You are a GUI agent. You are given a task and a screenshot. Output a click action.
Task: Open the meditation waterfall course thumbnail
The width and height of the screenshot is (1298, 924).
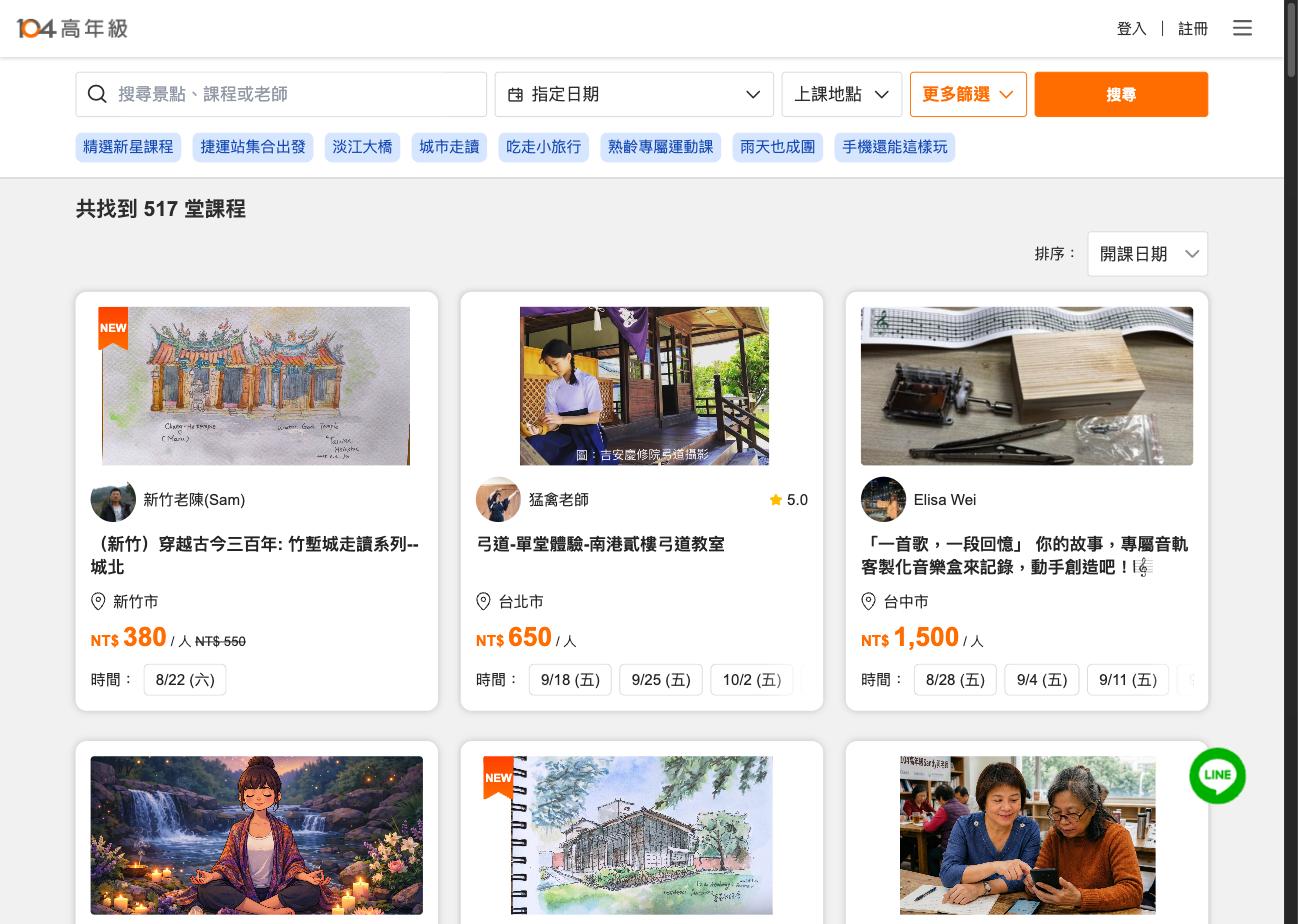pos(257,835)
